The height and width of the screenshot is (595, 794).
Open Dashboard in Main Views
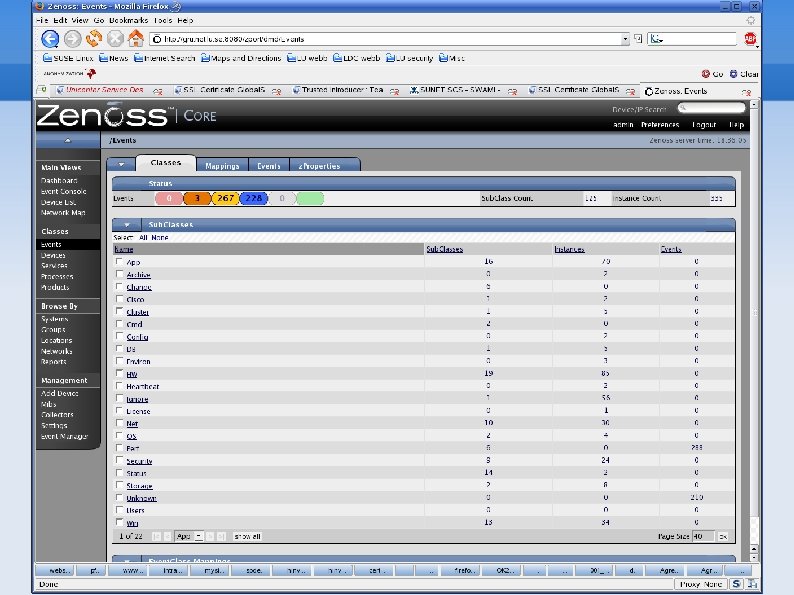click(59, 180)
